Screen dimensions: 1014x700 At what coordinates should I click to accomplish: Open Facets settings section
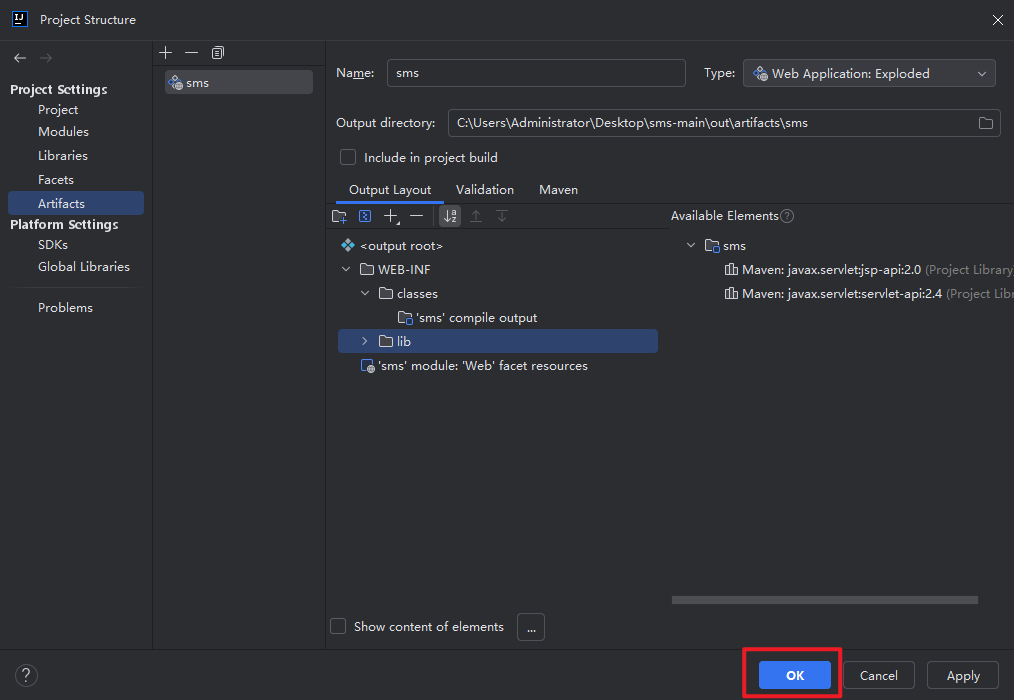[56, 180]
